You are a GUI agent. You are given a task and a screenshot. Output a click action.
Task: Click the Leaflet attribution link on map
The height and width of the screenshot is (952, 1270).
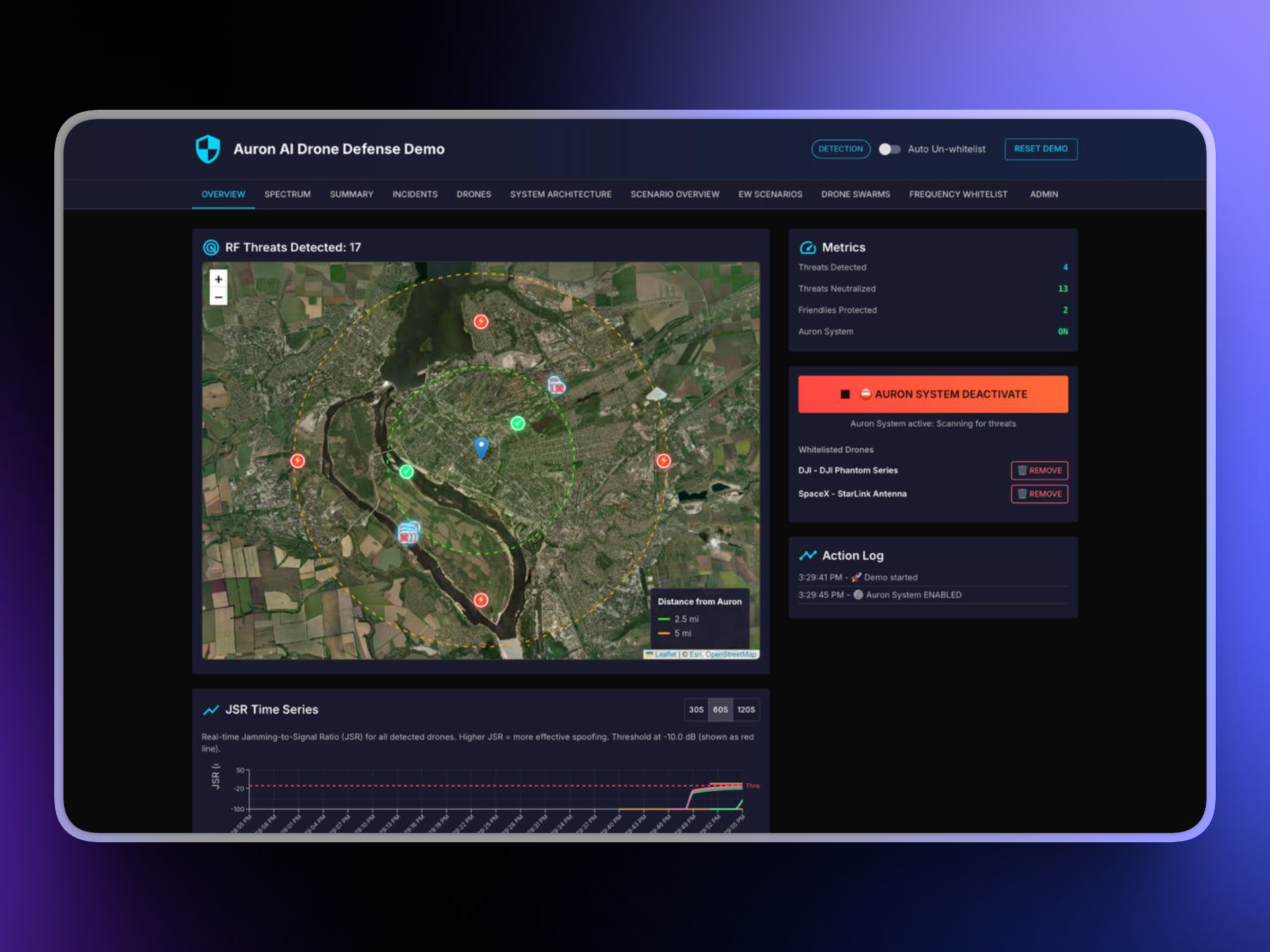click(x=665, y=654)
